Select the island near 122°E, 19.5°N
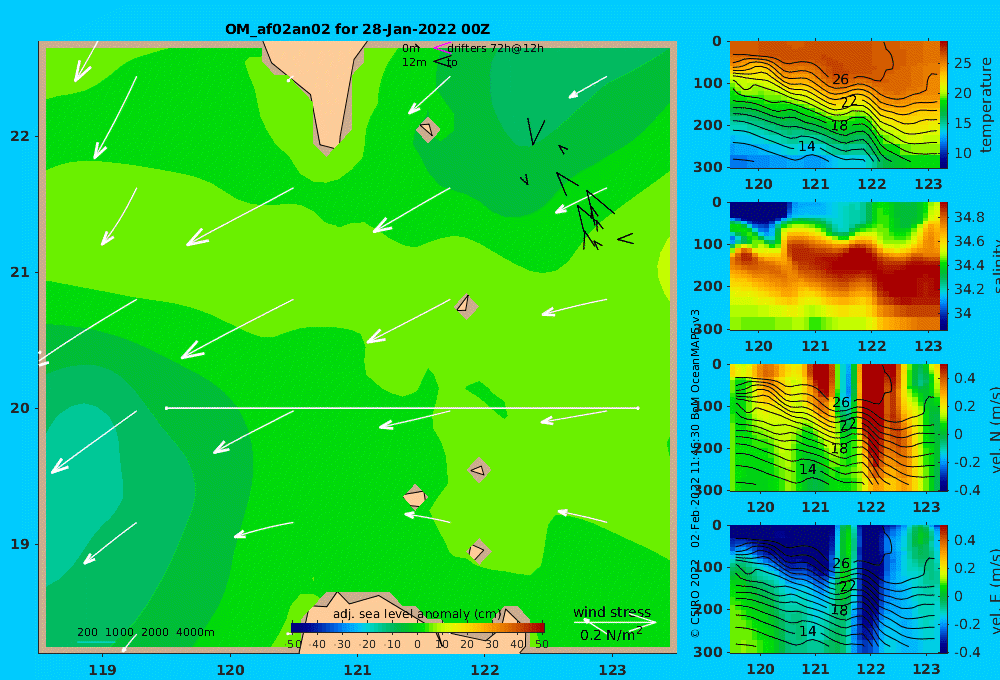Image resolution: width=1000 pixels, height=680 pixels. 479,470
